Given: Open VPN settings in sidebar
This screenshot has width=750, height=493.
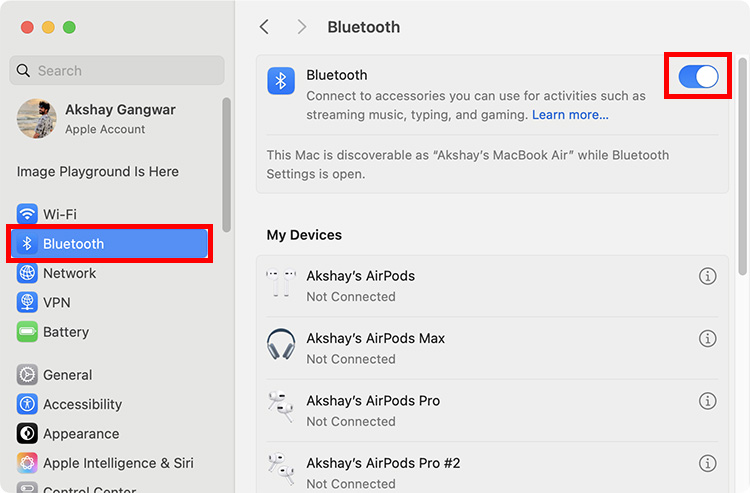Looking at the screenshot, I should pyautogui.click(x=110, y=303).
